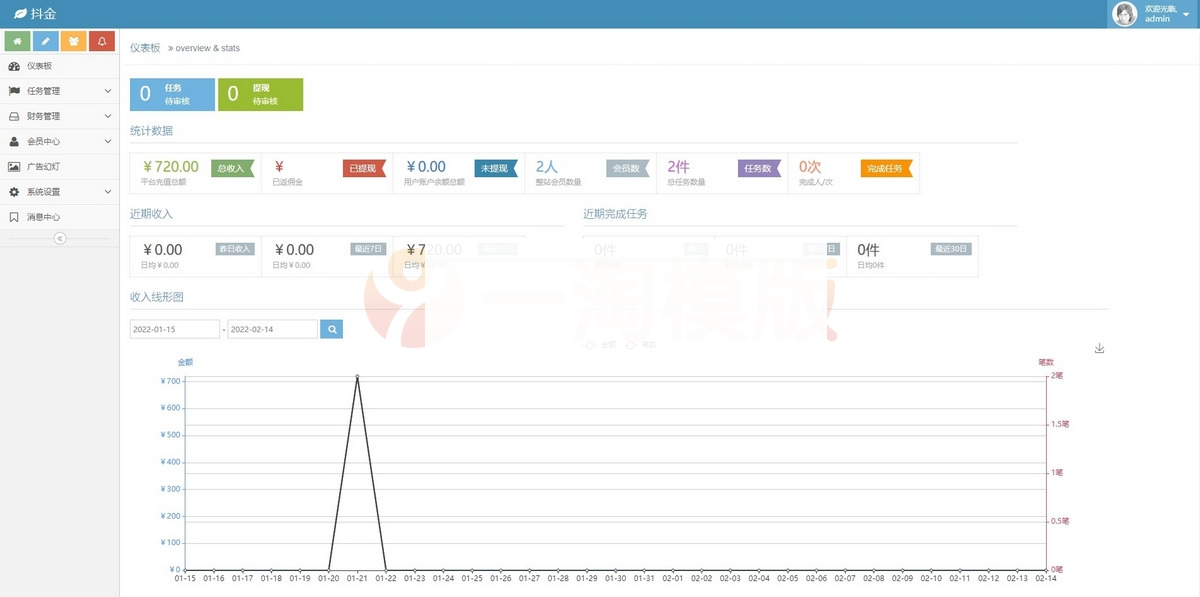The image size is (1200, 597).
Task: Click the blue pencil edit shortcut
Action: click(45, 41)
